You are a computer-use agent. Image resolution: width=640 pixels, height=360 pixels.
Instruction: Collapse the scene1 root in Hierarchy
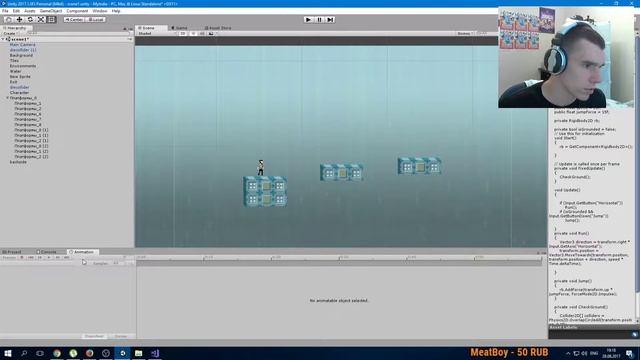(x=4, y=39)
